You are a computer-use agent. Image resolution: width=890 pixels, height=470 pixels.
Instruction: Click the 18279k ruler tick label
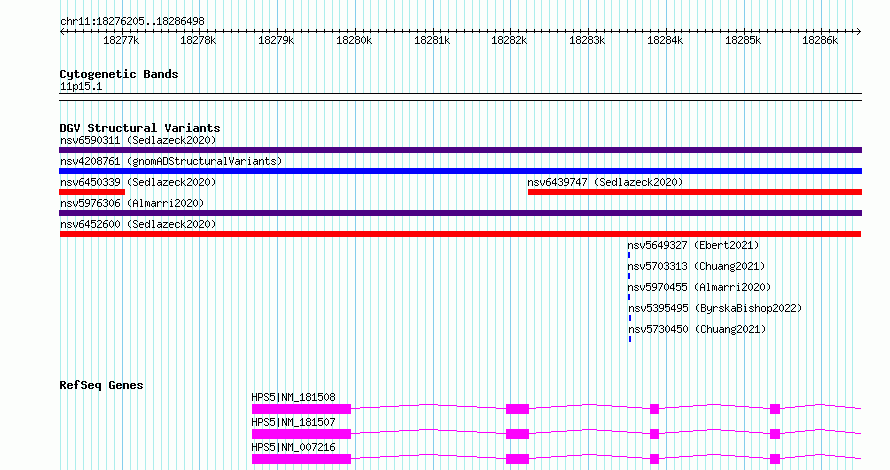click(x=276, y=40)
